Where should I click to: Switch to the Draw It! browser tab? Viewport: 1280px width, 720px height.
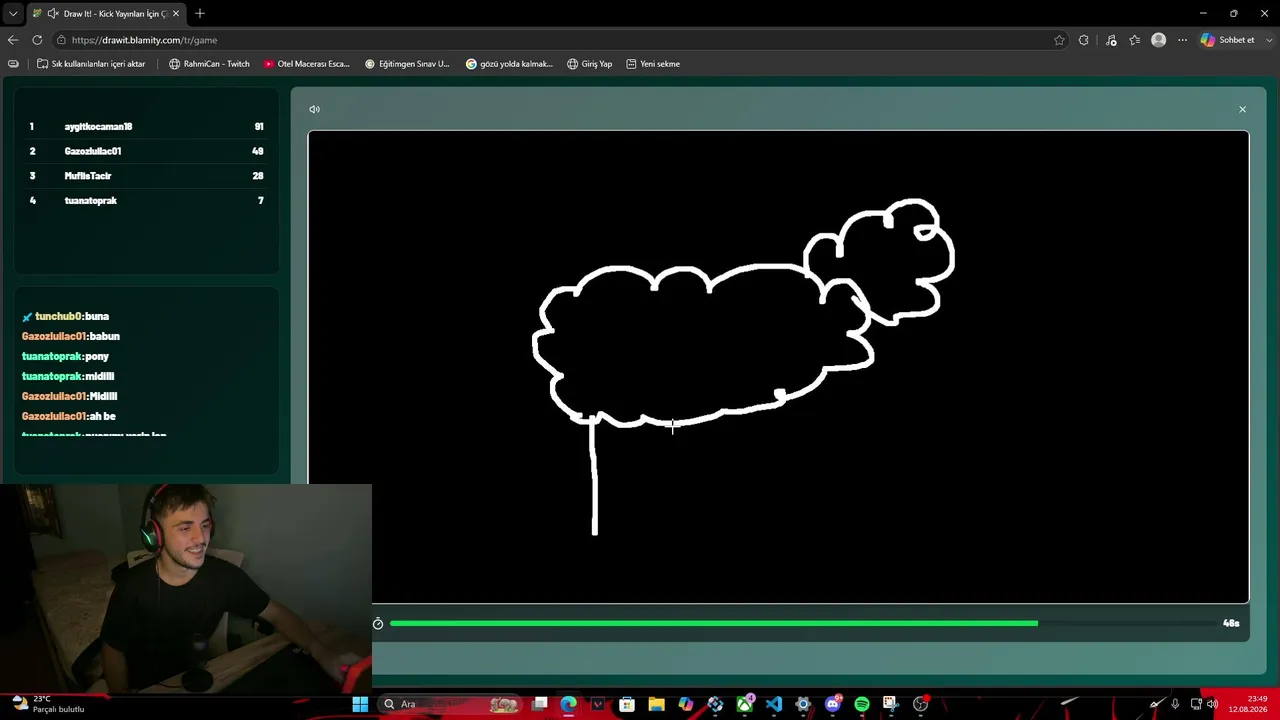click(104, 14)
